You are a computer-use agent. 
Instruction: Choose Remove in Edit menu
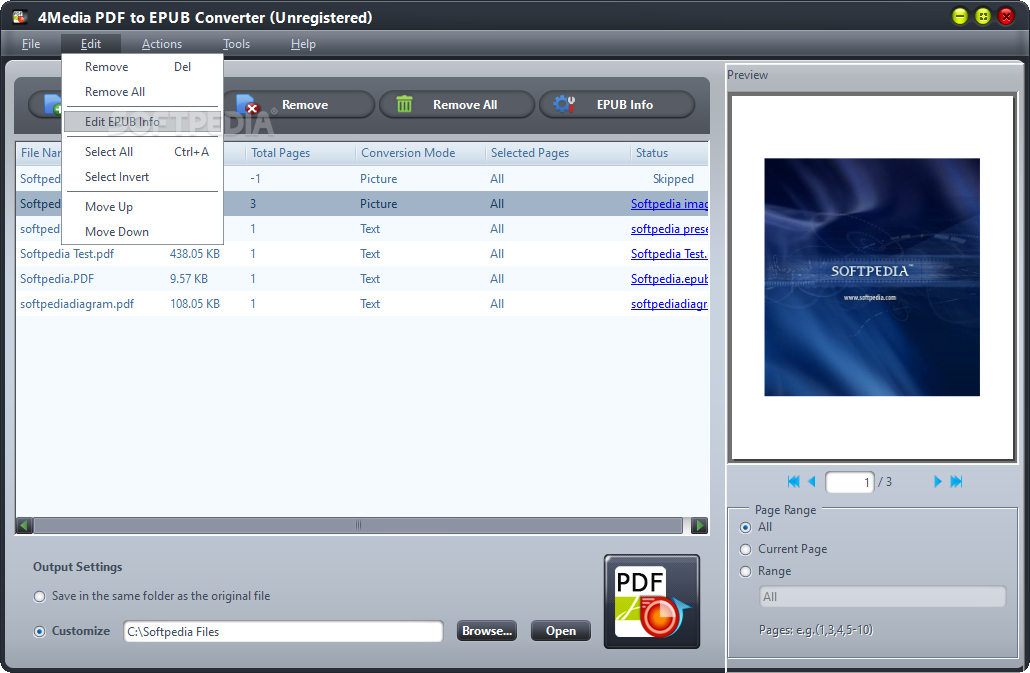[143, 67]
